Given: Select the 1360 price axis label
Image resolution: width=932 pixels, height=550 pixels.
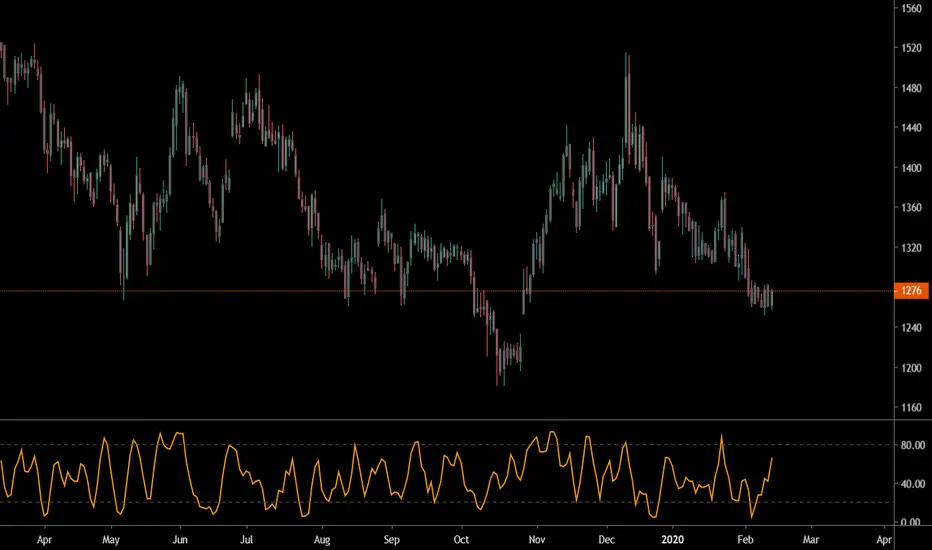Looking at the screenshot, I should point(912,208).
